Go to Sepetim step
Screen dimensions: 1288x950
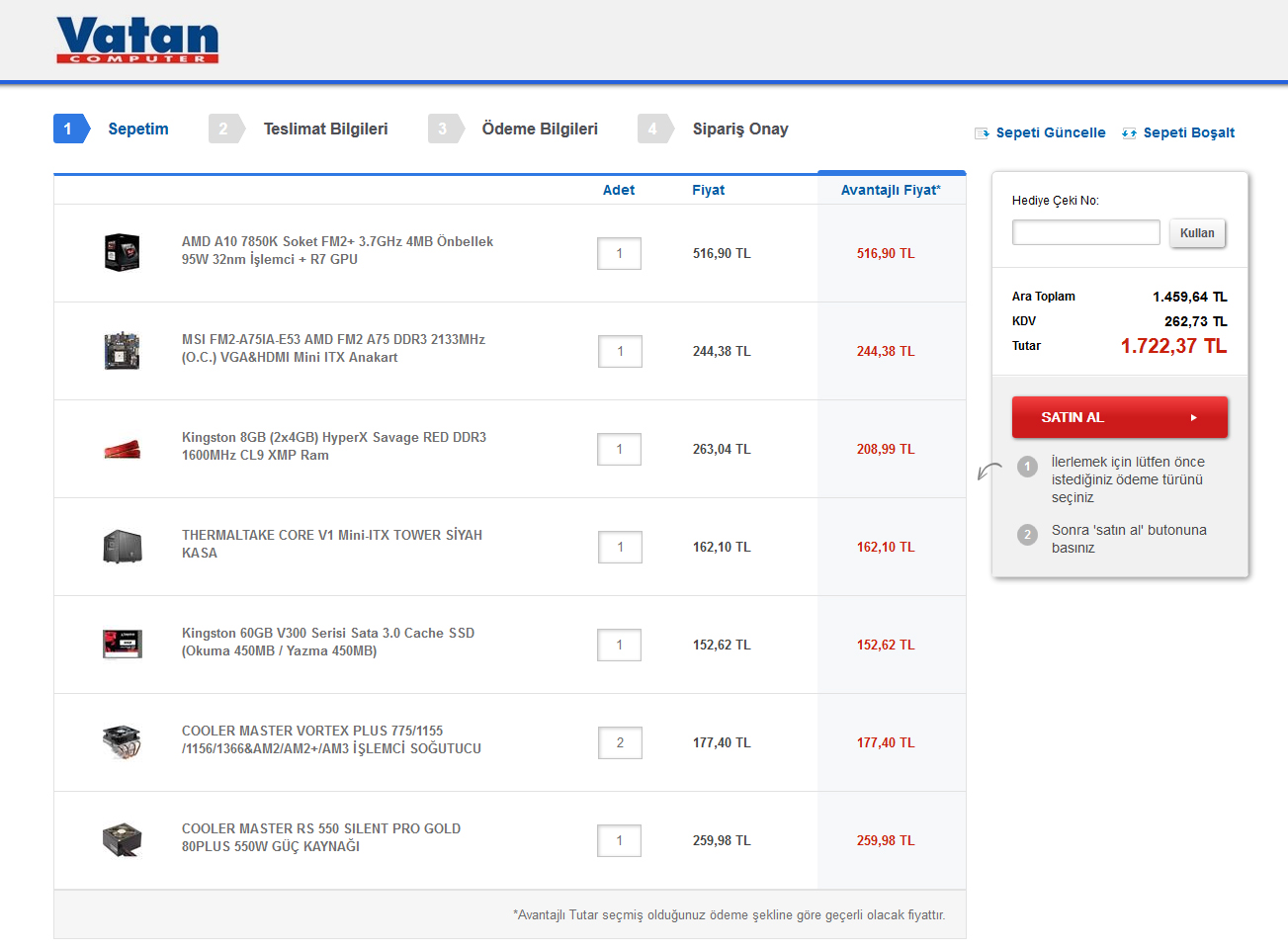coord(138,129)
